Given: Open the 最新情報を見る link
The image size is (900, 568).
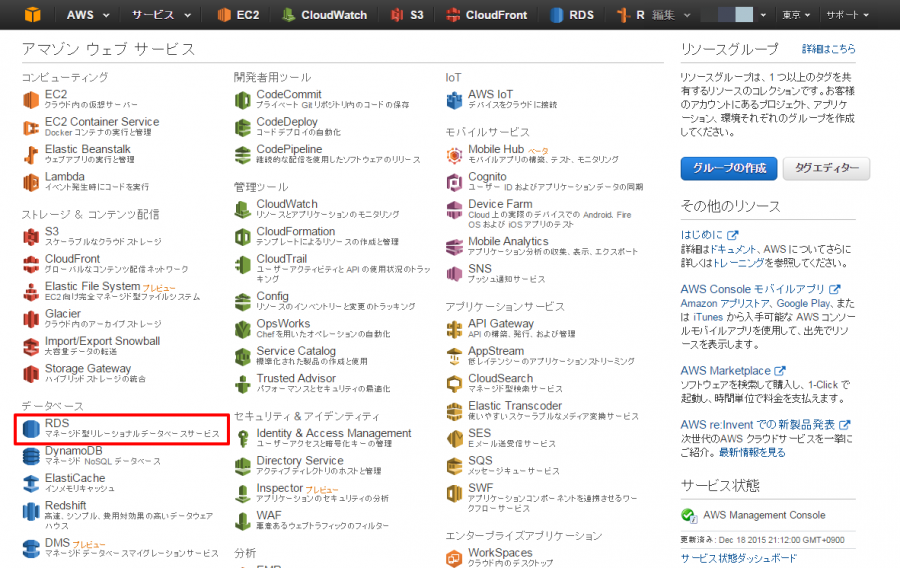Looking at the screenshot, I should tap(752, 452).
